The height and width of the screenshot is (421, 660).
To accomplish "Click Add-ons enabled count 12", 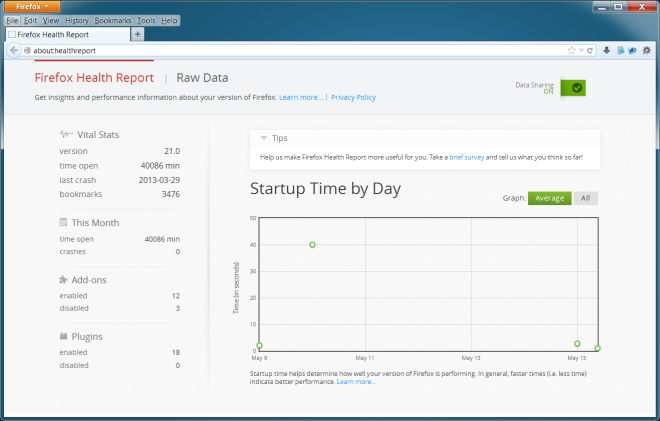I will coord(176,296).
